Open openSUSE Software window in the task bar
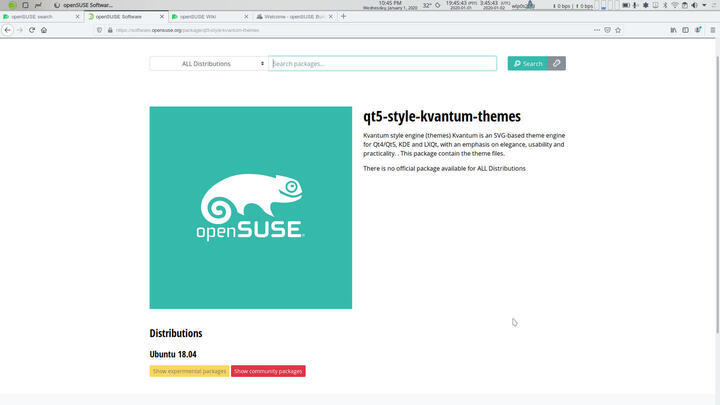 (x=83, y=5)
